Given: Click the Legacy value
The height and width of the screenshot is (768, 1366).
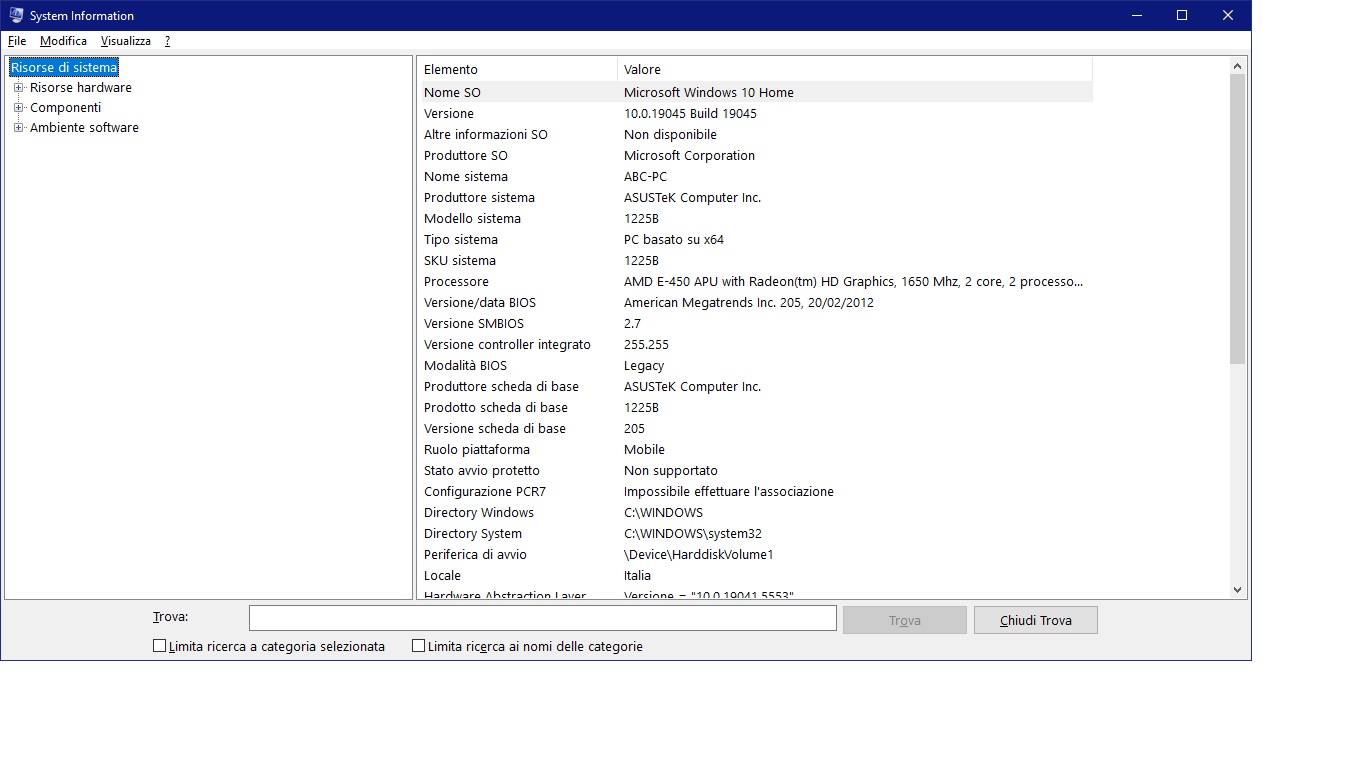Looking at the screenshot, I should point(644,365).
